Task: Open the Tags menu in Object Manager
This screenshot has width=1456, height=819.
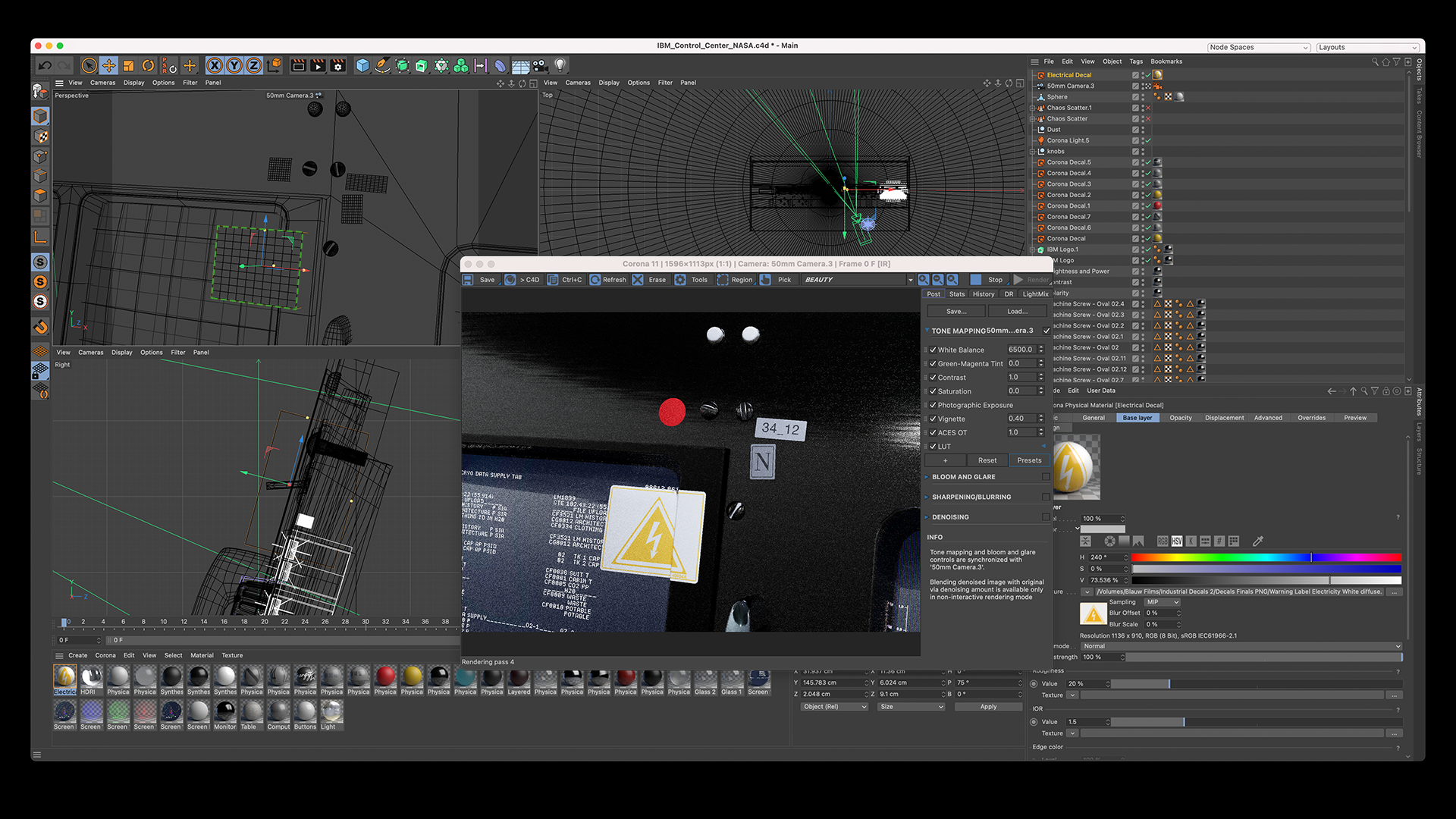Action: [x=1135, y=61]
